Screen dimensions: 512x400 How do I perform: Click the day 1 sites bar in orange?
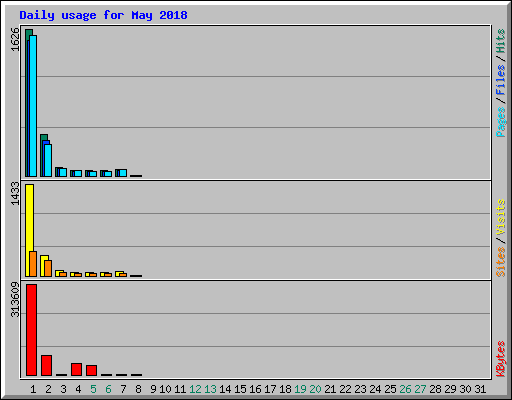pos(33,264)
